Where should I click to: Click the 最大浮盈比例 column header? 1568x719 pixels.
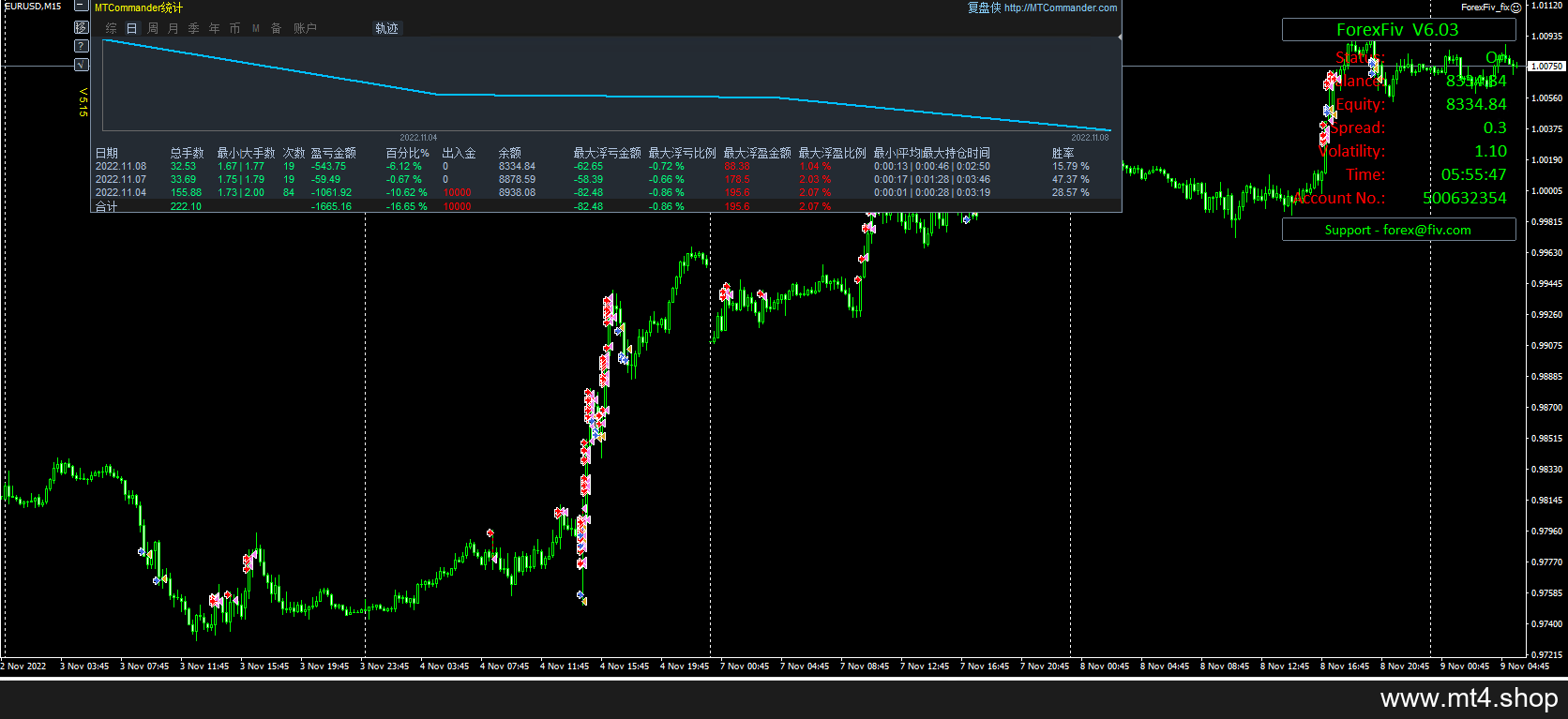click(x=833, y=153)
